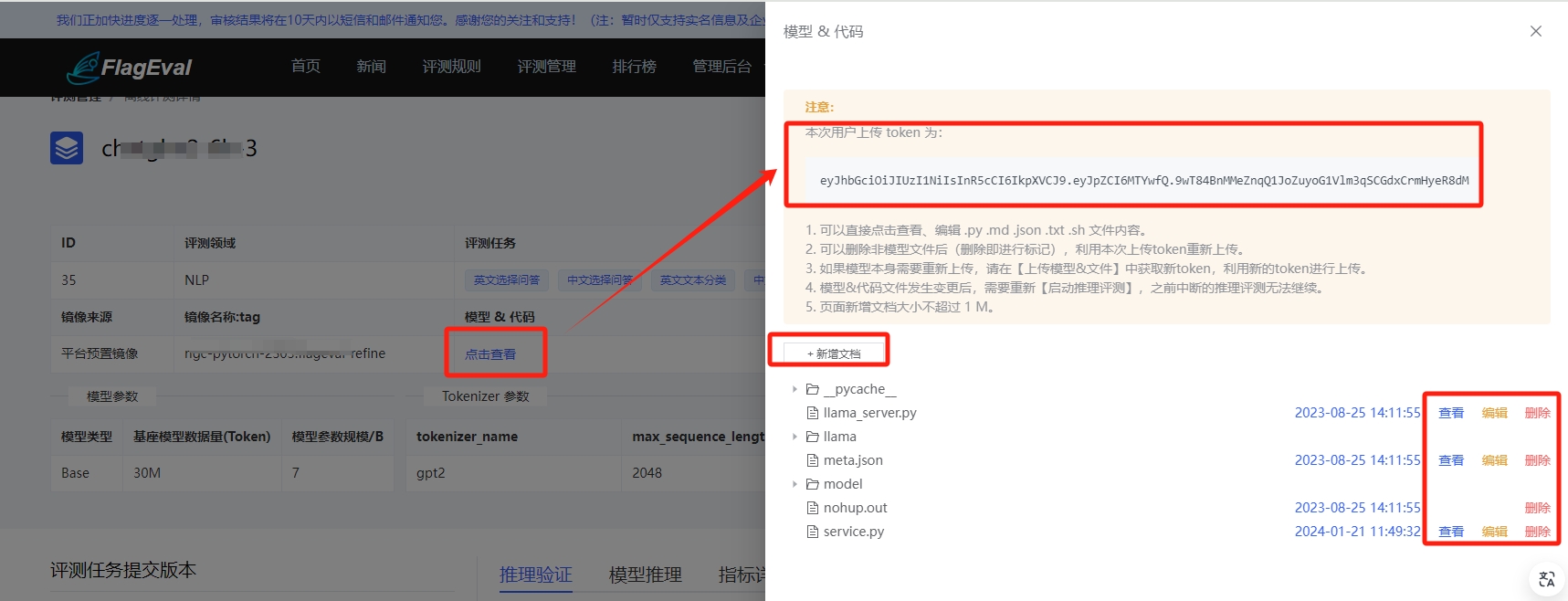This screenshot has width=1568, height=601.
Task: Click the llama_server.py file icon
Action: 812,413
